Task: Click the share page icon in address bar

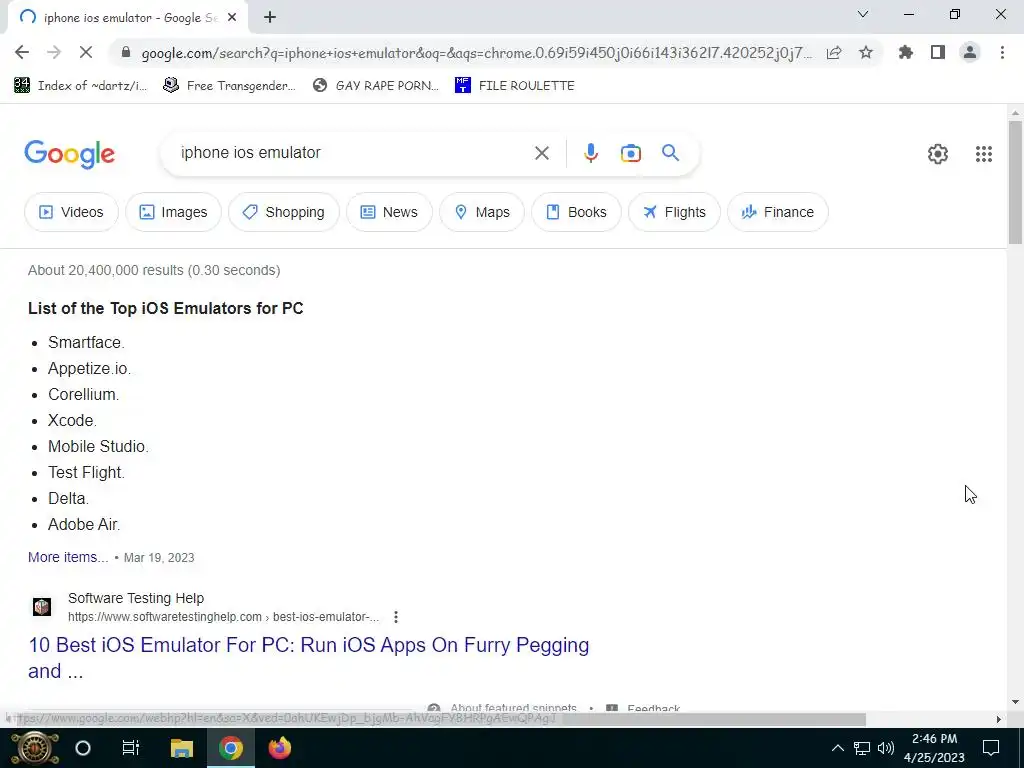Action: click(x=834, y=53)
